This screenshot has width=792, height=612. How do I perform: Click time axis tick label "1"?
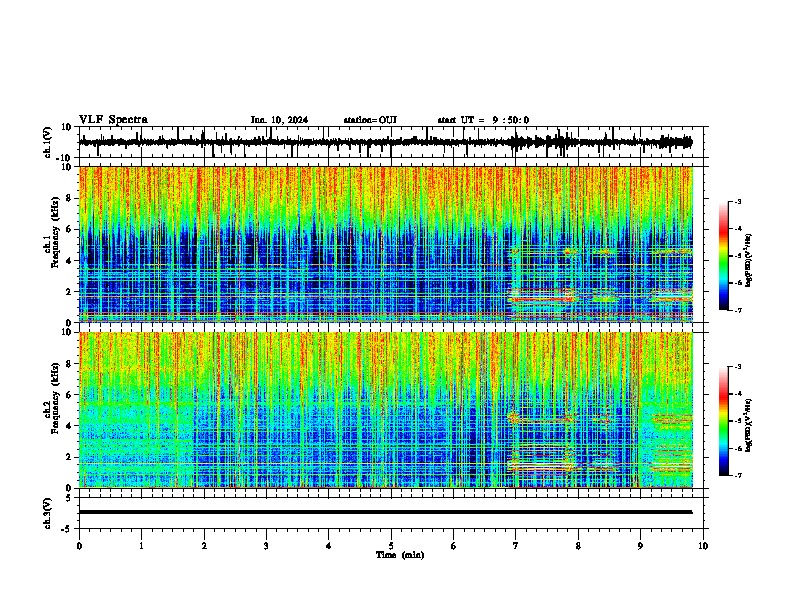tap(141, 546)
